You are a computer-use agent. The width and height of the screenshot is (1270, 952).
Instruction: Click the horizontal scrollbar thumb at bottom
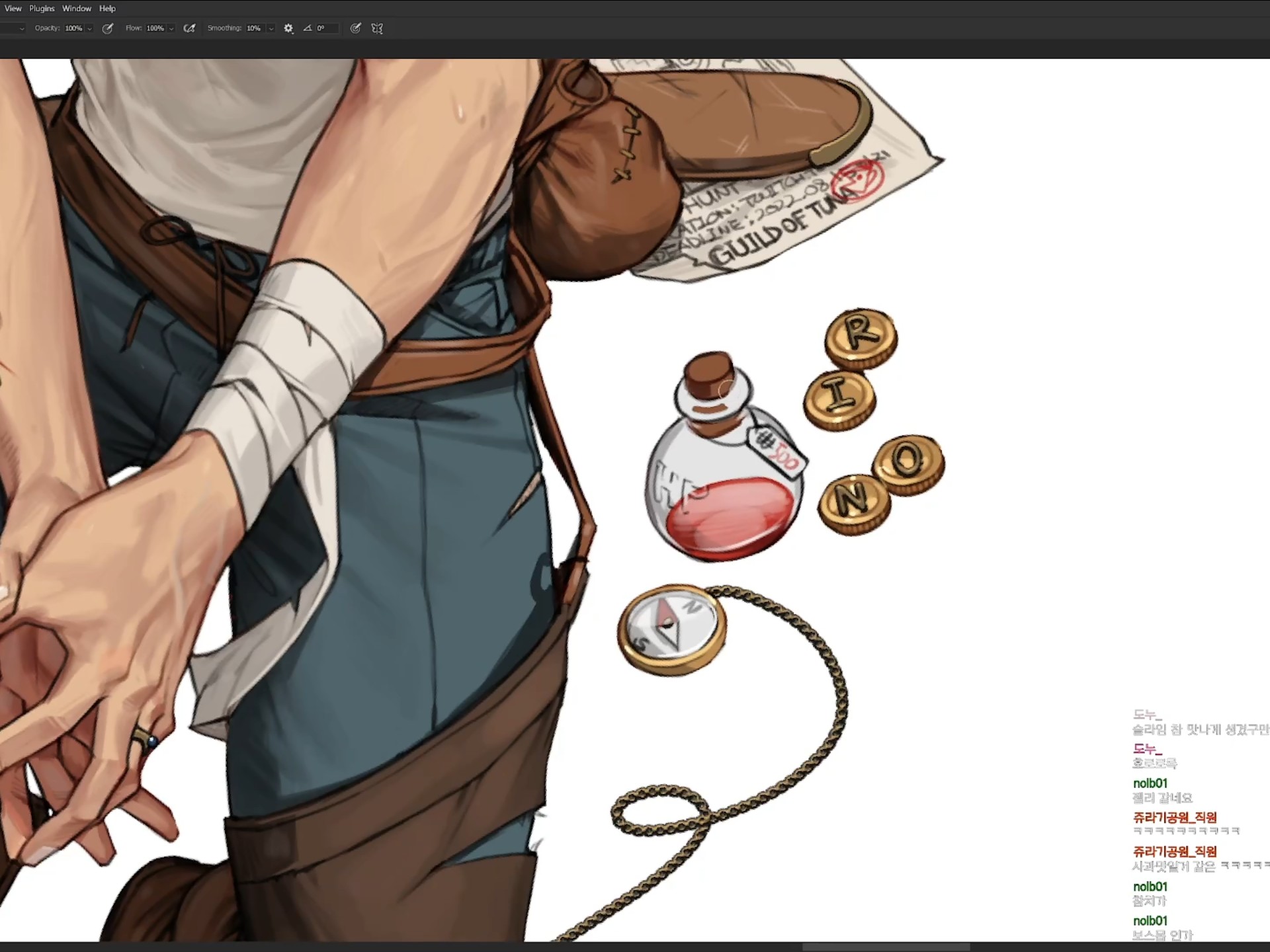pyautogui.click(x=886, y=947)
